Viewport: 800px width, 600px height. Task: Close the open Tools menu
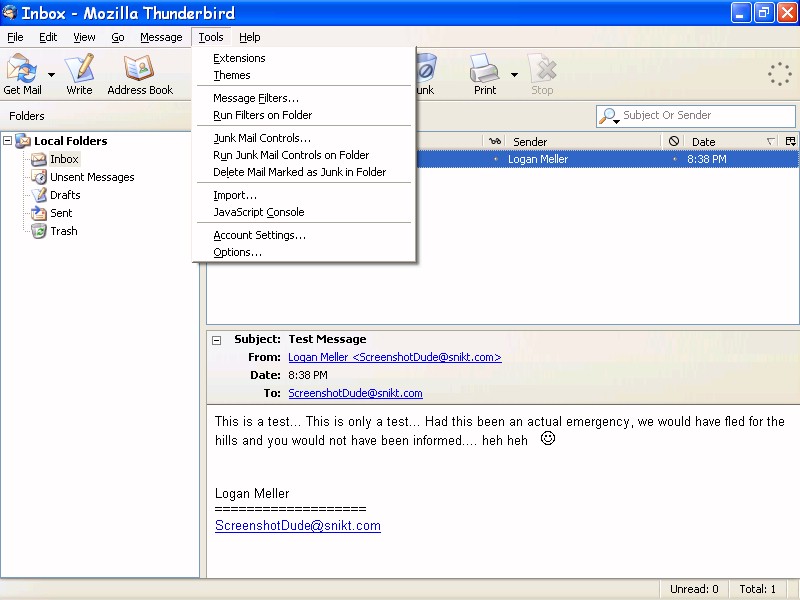(x=211, y=37)
